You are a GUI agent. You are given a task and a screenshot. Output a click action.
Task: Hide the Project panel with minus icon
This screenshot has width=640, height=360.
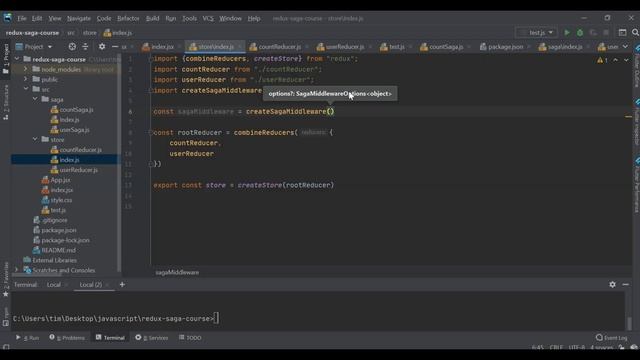coord(115,47)
